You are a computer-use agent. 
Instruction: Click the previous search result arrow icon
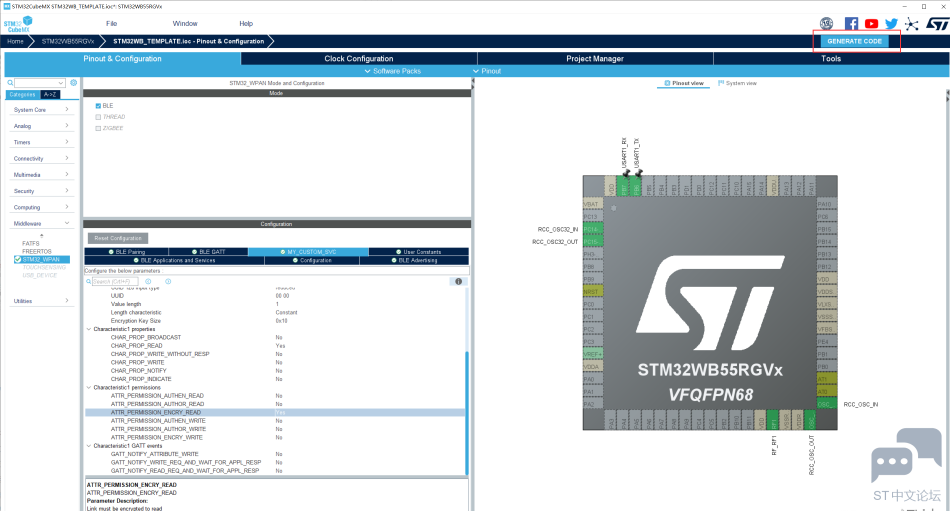point(148,281)
